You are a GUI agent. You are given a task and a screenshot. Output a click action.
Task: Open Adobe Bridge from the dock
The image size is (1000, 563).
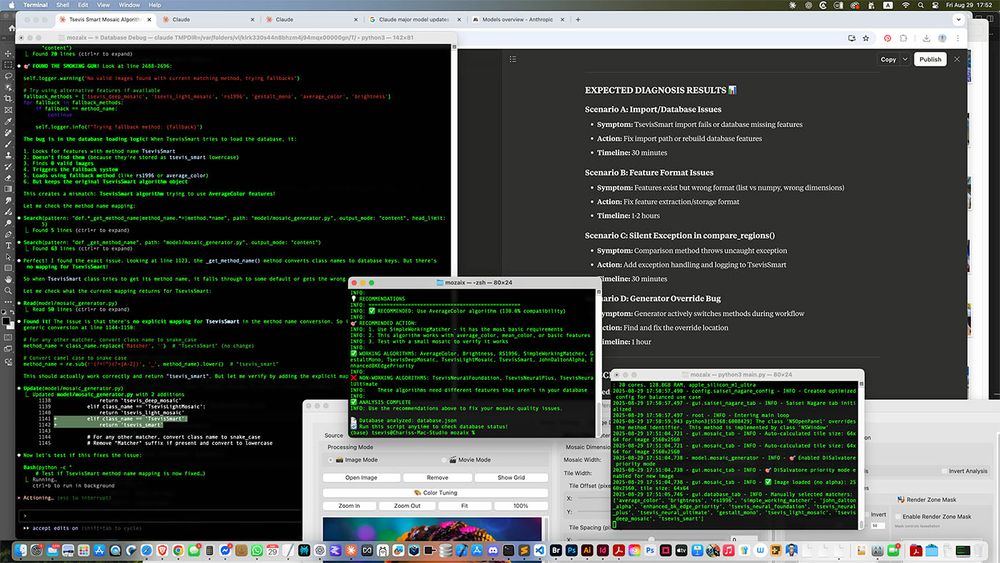point(555,550)
